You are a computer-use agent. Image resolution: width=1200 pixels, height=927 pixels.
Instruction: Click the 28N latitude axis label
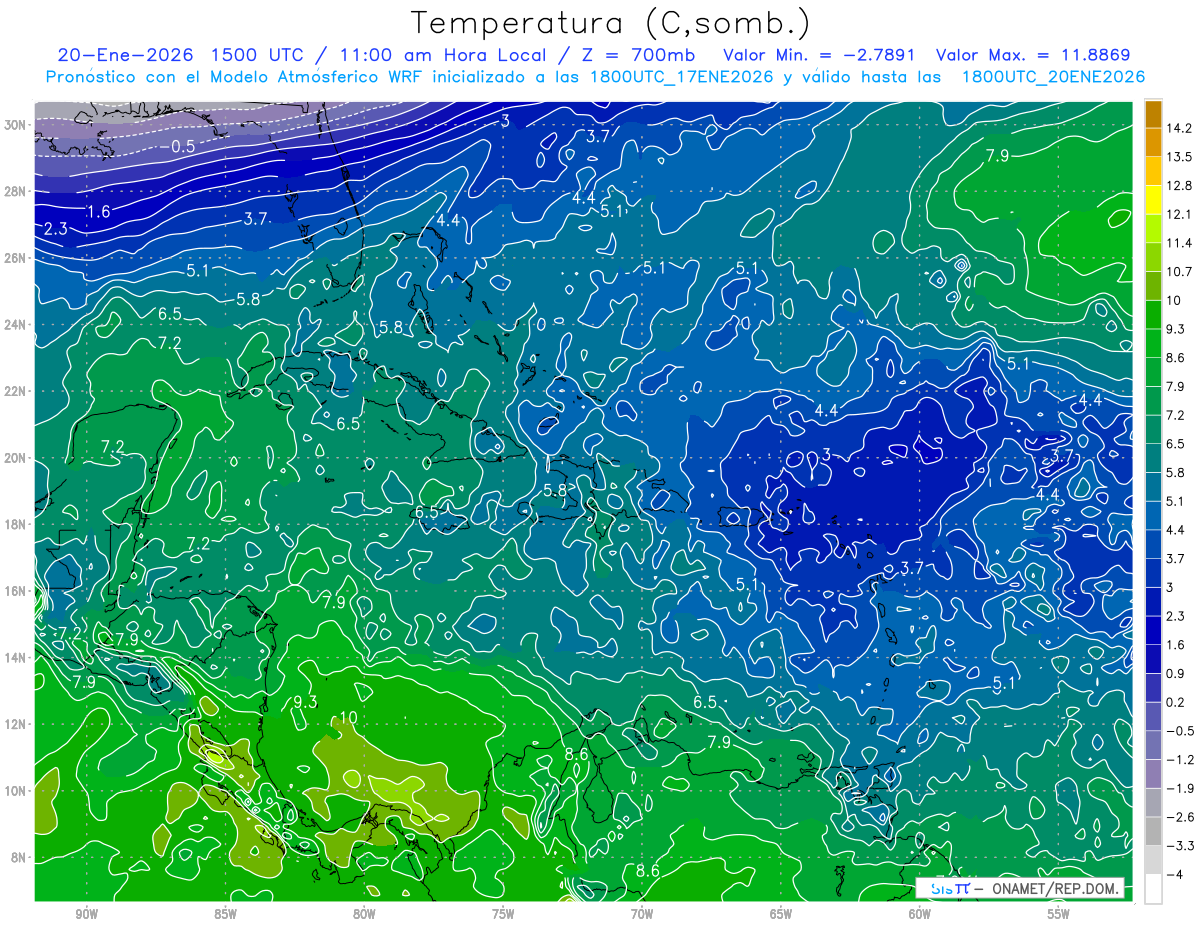pos(15,191)
